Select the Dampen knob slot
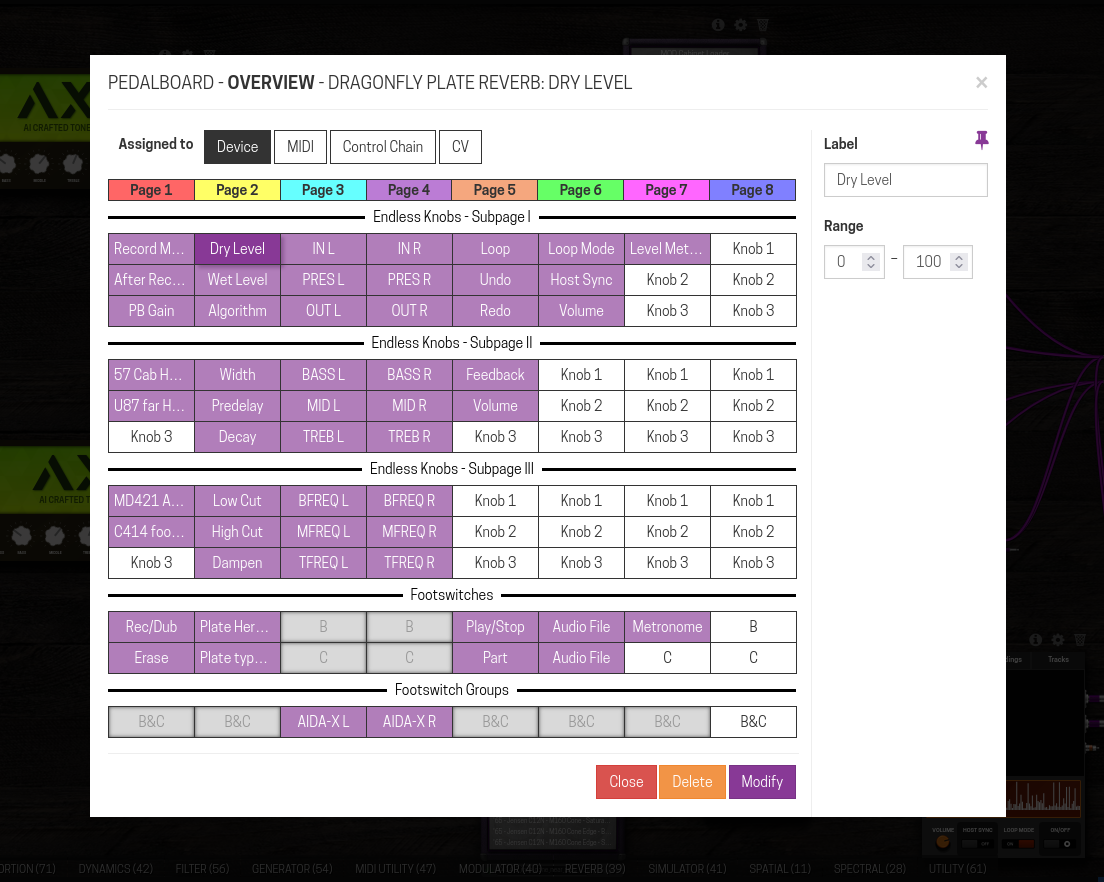Image resolution: width=1104 pixels, height=882 pixels. (x=237, y=563)
